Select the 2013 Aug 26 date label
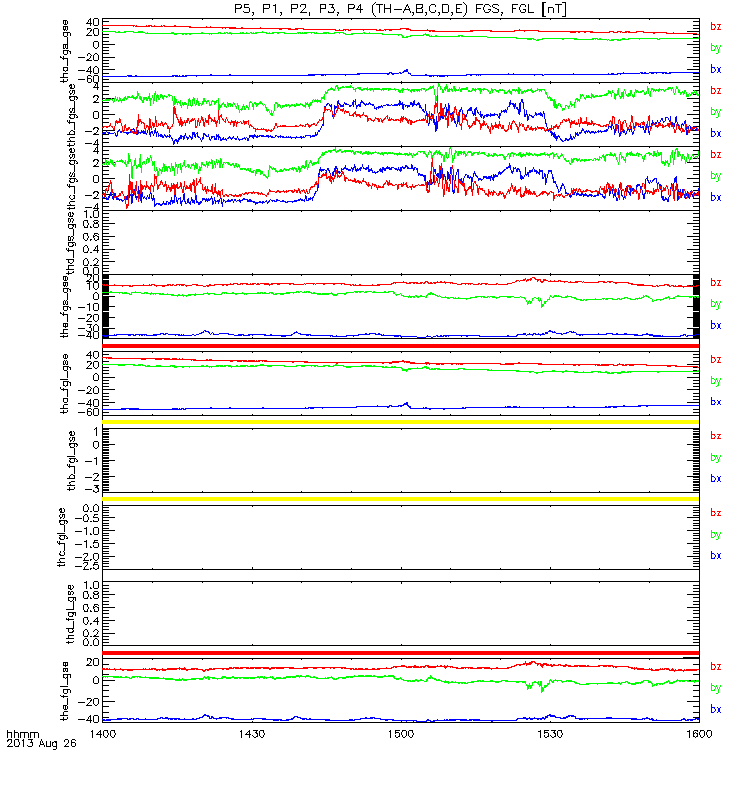The image size is (750, 800). click(41, 743)
